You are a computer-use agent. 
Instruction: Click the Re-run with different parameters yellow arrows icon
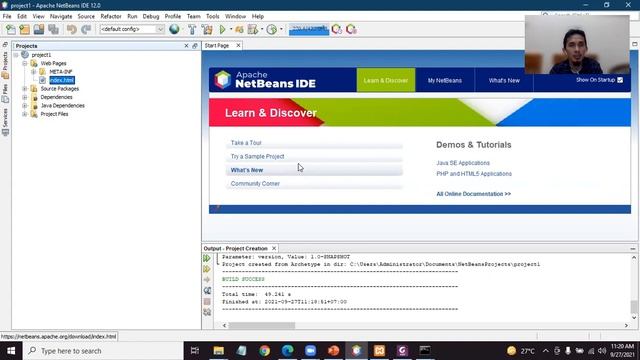point(207,269)
